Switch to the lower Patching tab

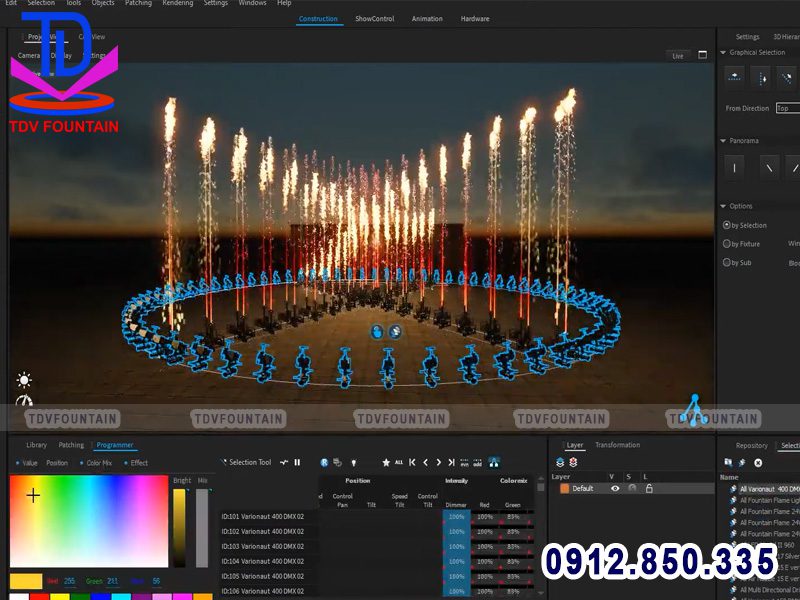[71, 445]
